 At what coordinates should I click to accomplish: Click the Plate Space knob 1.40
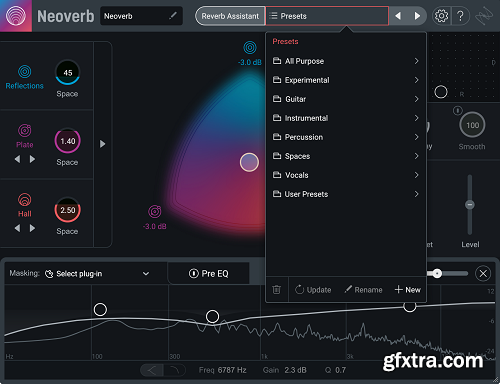coord(68,141)
